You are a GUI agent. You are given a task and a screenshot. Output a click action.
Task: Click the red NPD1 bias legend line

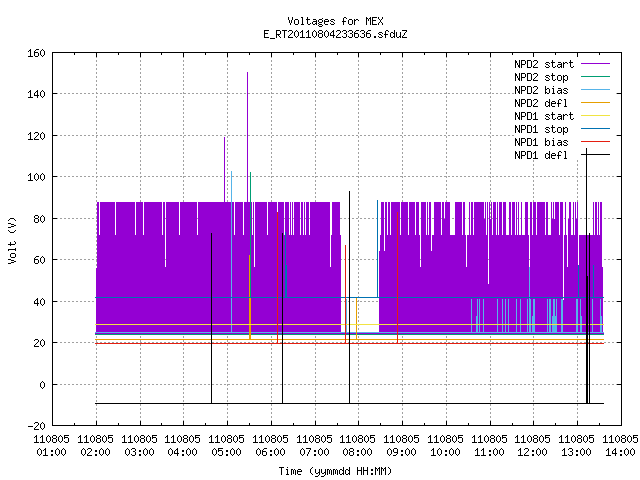coord(596,142)
